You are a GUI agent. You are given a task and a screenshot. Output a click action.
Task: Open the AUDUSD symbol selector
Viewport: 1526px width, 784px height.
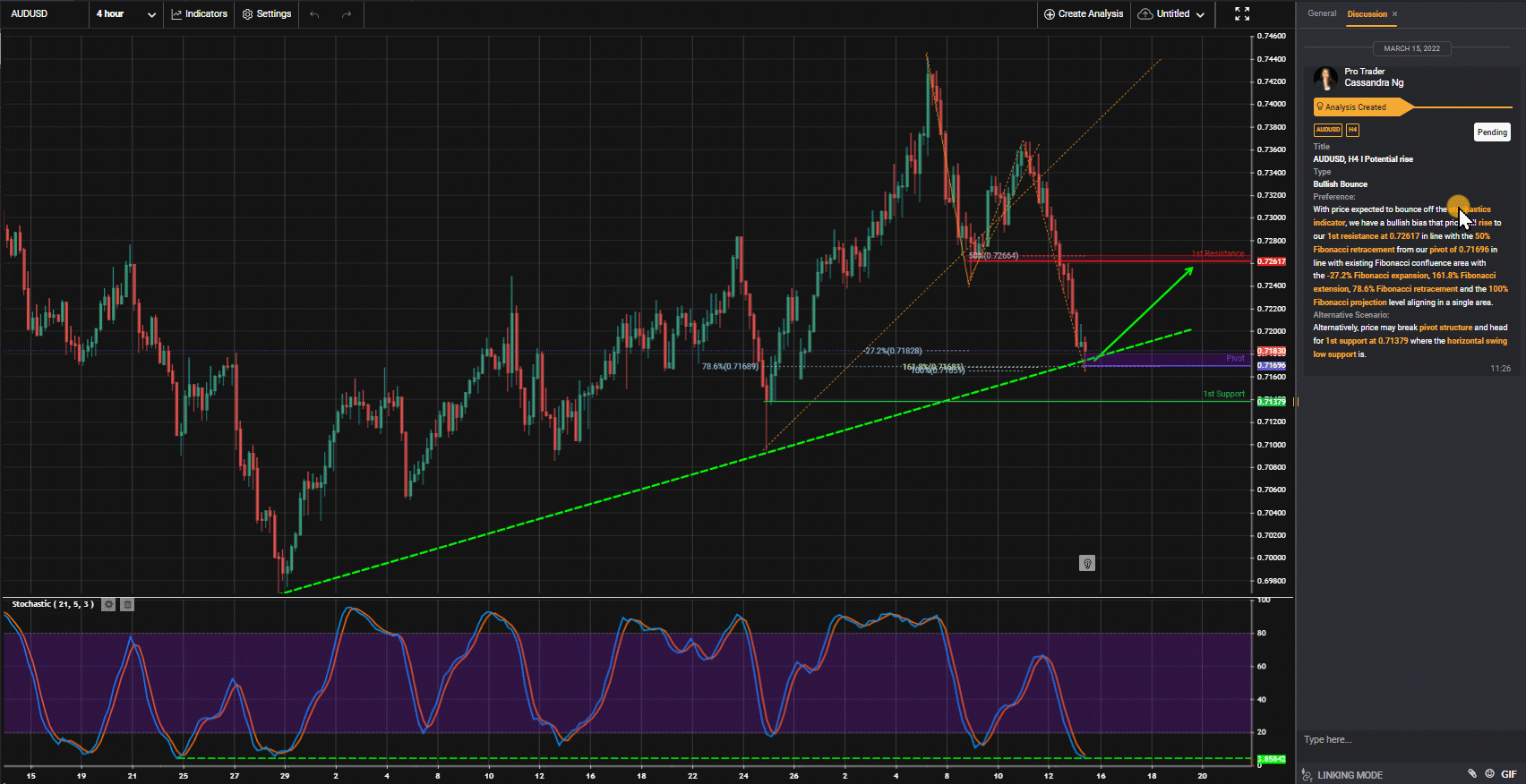30,13
